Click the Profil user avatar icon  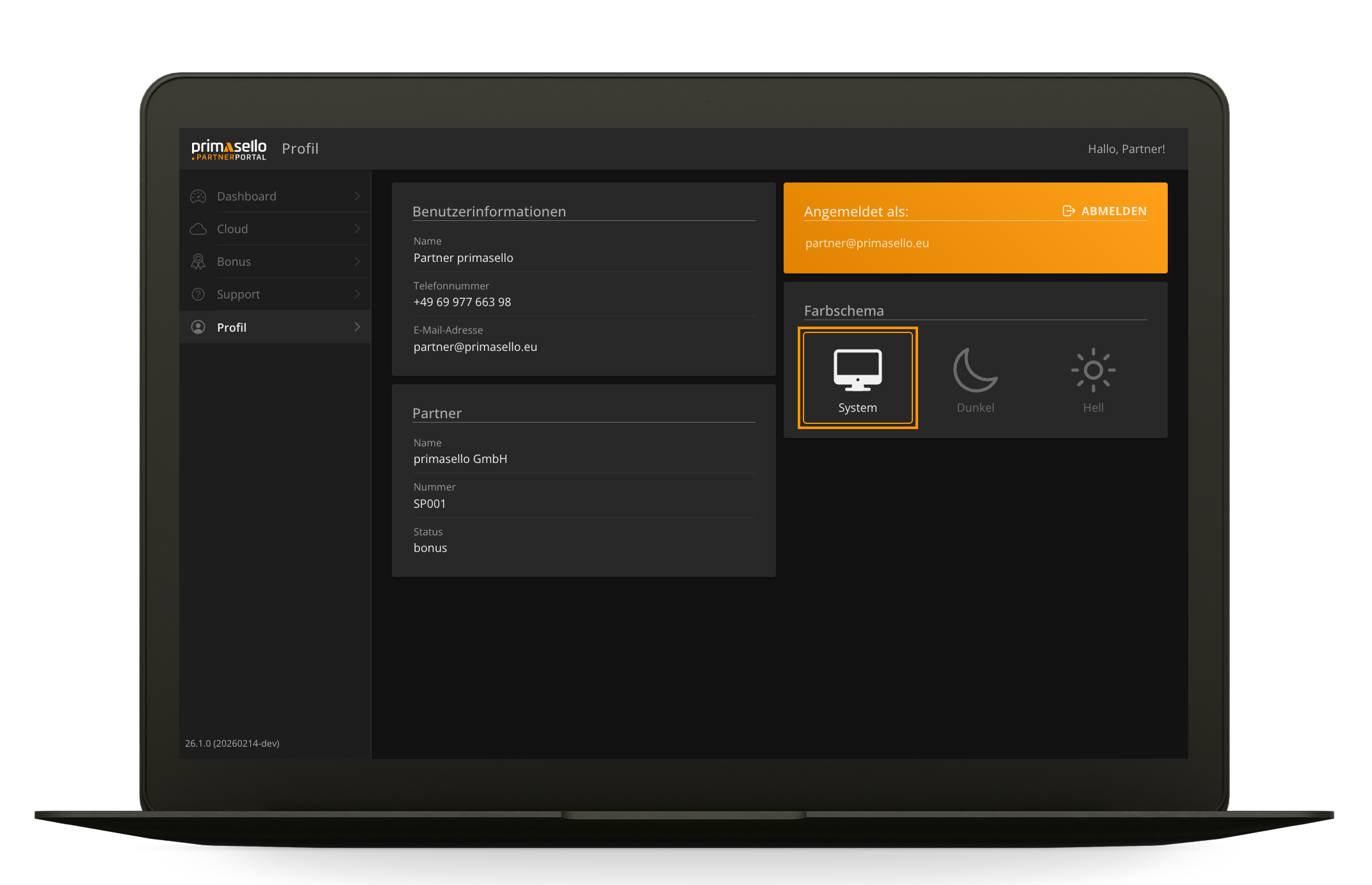click(198, 327)
